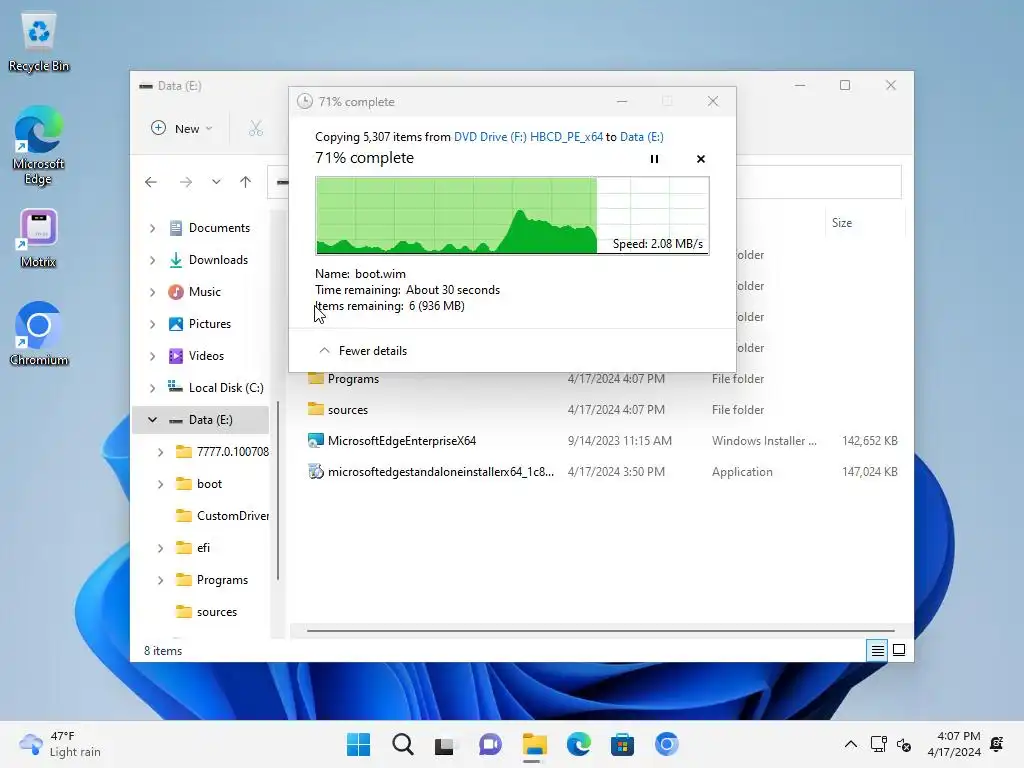Expand the Local Disk (C:) node
Screen dimensions: 1024x768
152,388
